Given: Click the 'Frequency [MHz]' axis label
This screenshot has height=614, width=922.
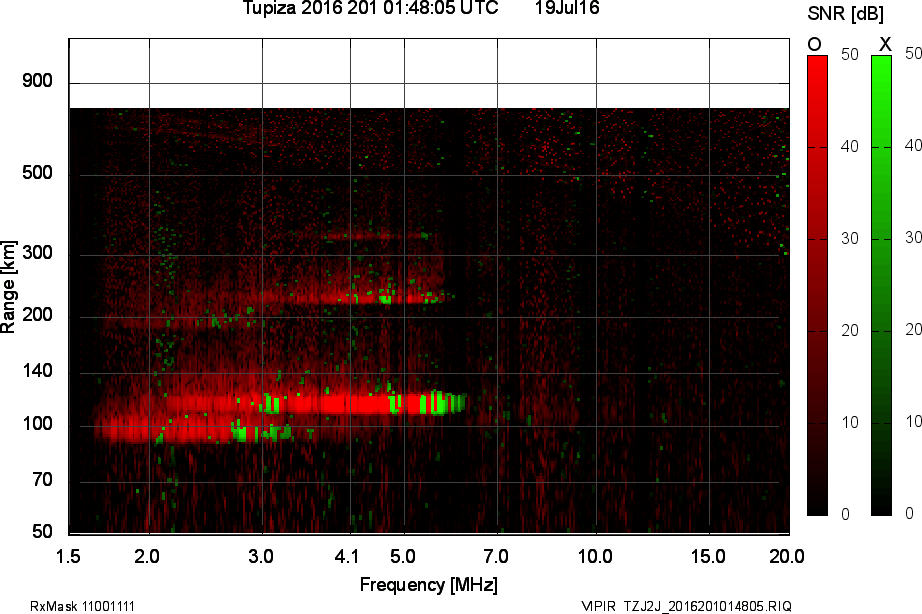Looking at the screenshot, I should pos(428,584).
